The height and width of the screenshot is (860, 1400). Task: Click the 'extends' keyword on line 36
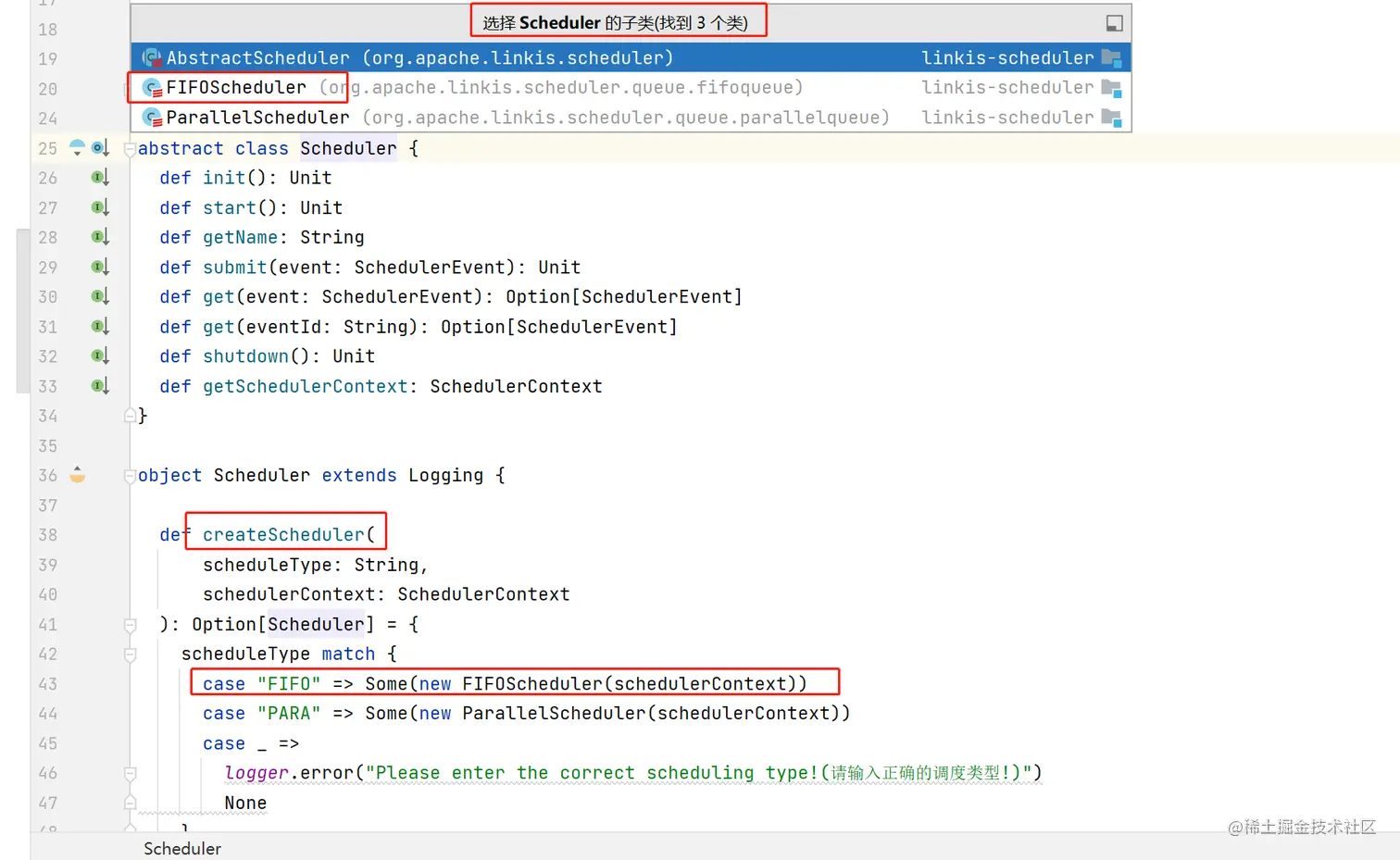pos(359,475)
